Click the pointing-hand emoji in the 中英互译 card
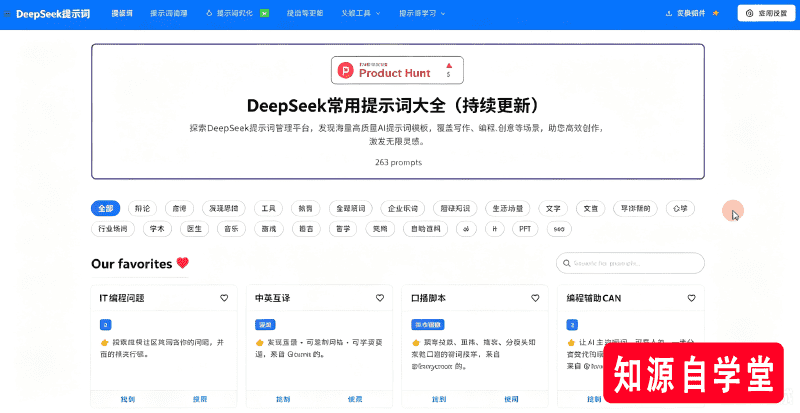This screenshot has width=800, height=413. pos(260,343)
